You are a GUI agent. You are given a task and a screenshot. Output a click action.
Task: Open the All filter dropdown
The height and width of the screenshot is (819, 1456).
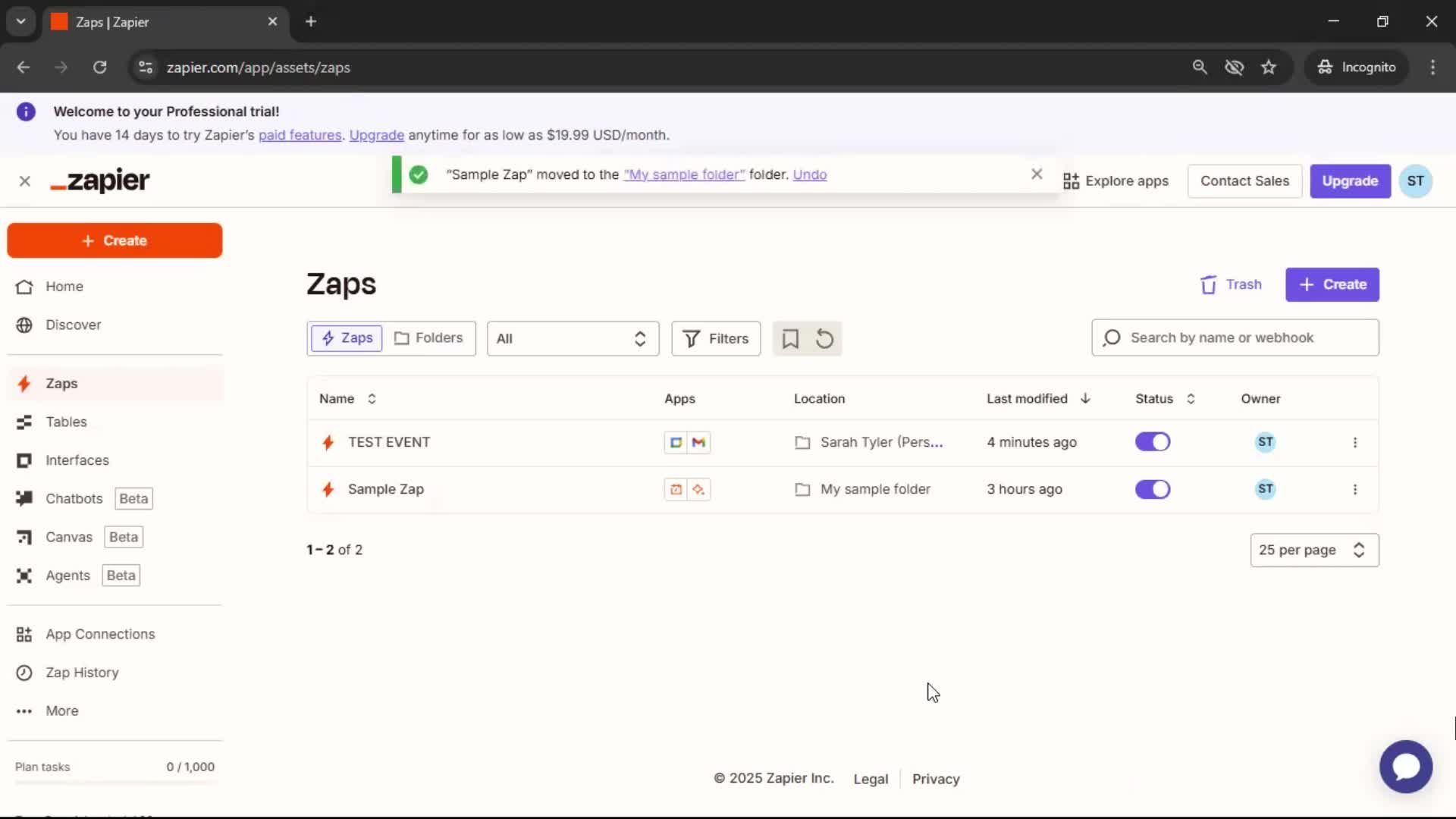[x=573, y=339]
